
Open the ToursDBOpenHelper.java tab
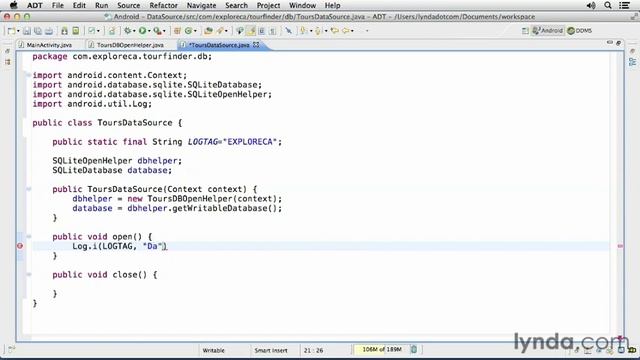[127, 45]
